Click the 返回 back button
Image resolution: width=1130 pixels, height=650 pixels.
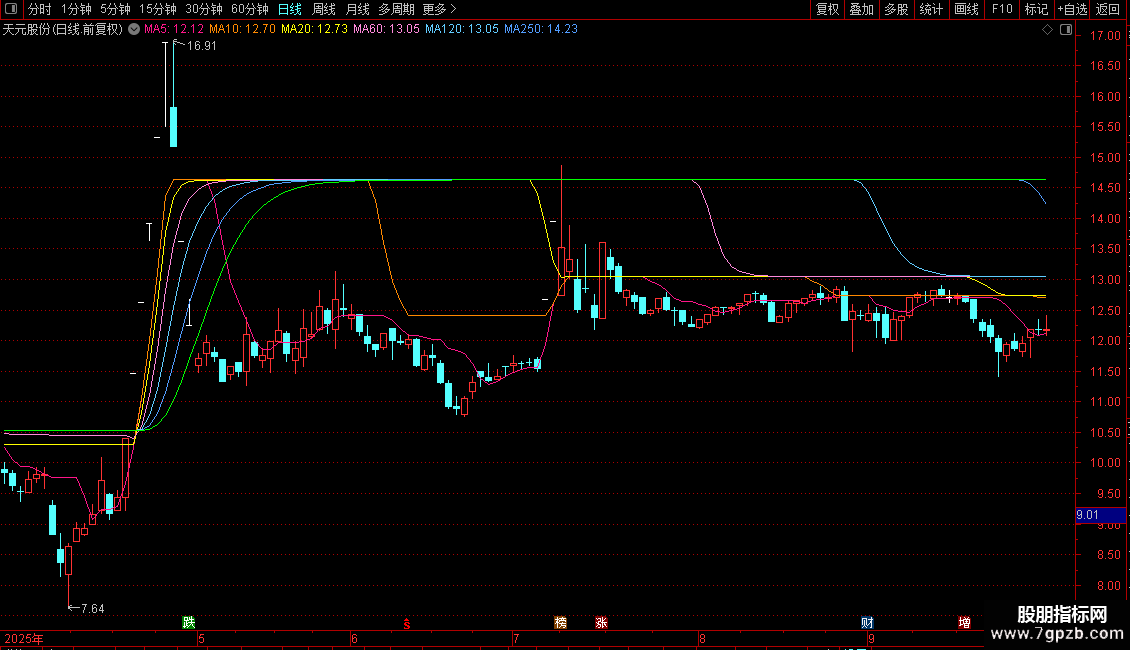pos(1108,9)
